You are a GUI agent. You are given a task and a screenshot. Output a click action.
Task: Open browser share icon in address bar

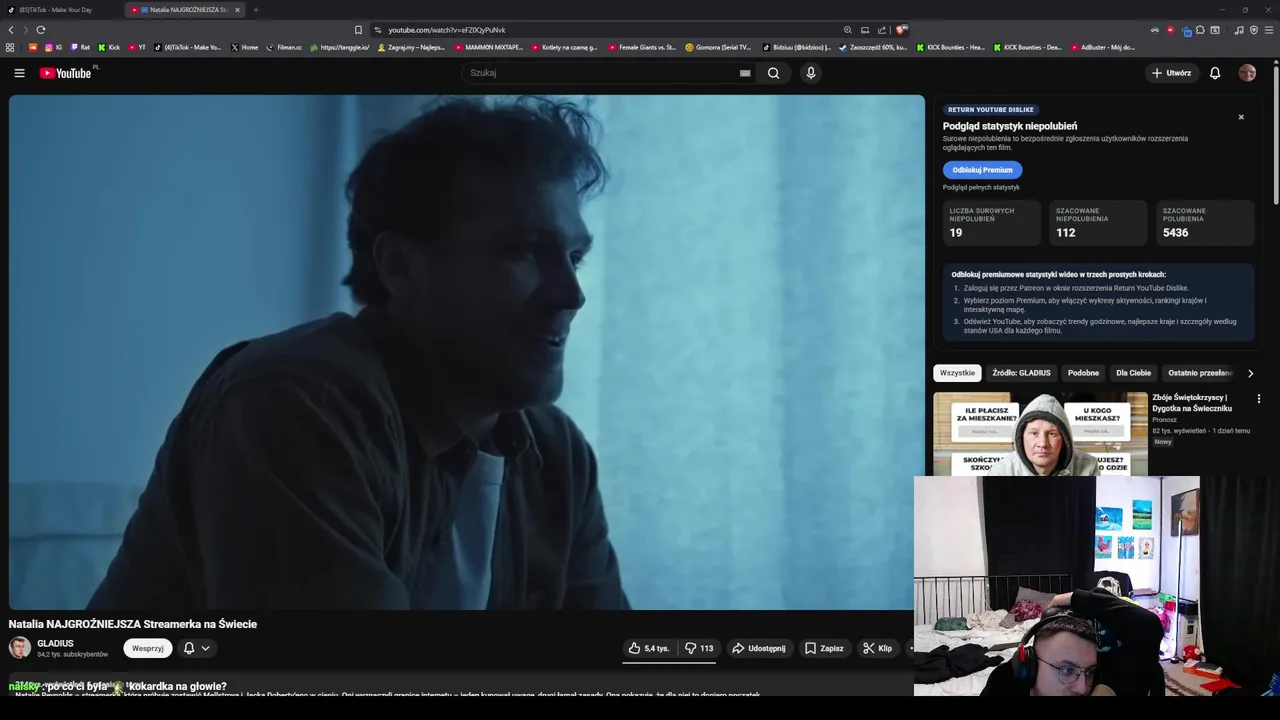[882, 30]
